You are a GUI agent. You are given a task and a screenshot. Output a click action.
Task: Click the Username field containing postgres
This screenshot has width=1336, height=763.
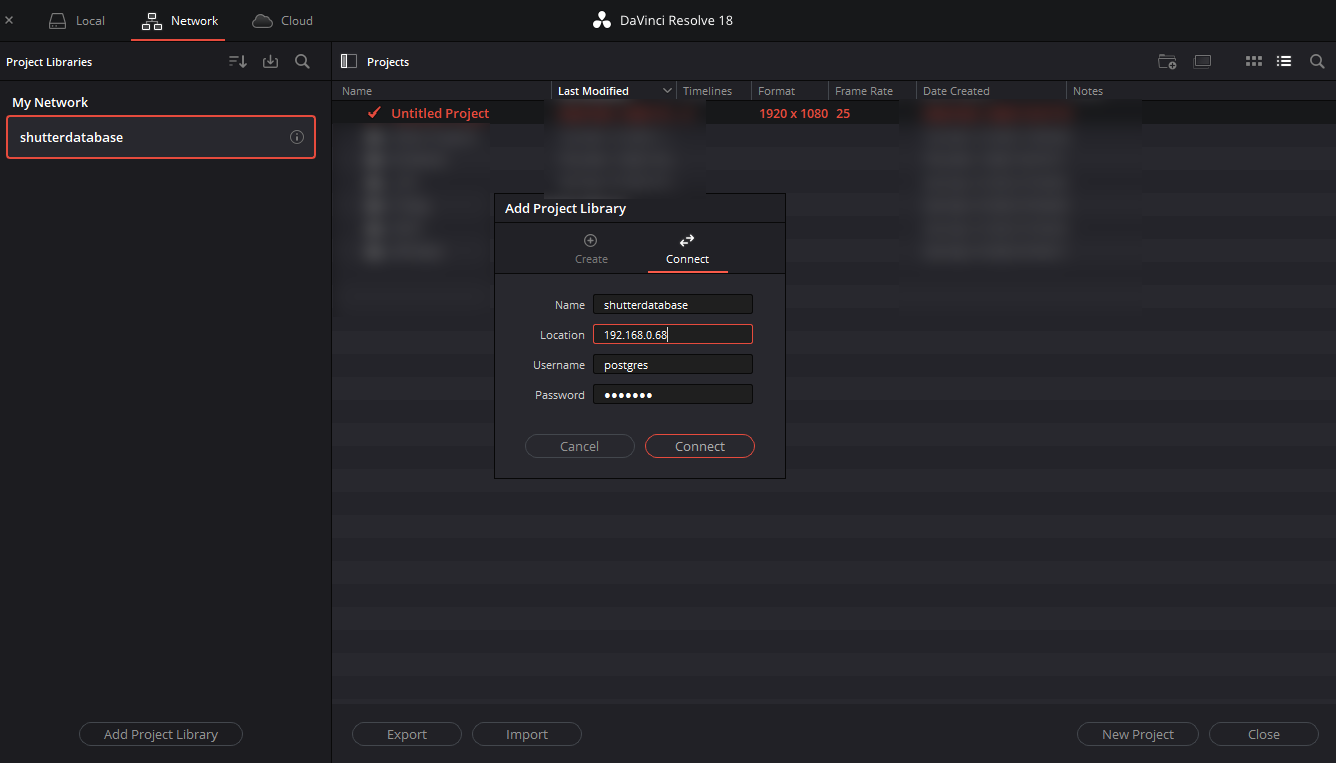point(673,365)
